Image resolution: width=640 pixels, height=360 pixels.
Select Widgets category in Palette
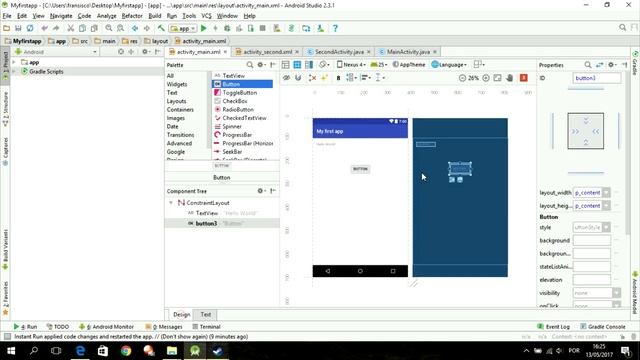click(x=177, y=84)
